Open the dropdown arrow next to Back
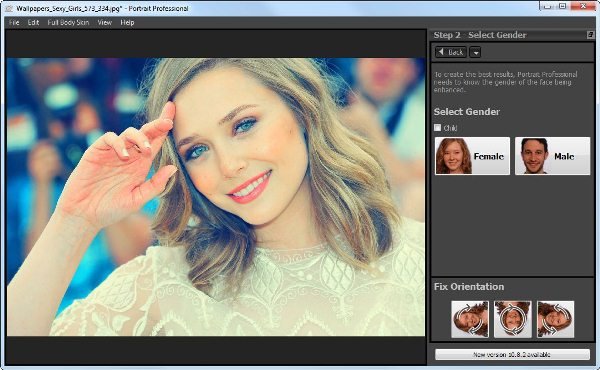 pyautogui.click(x=475, y=52)
